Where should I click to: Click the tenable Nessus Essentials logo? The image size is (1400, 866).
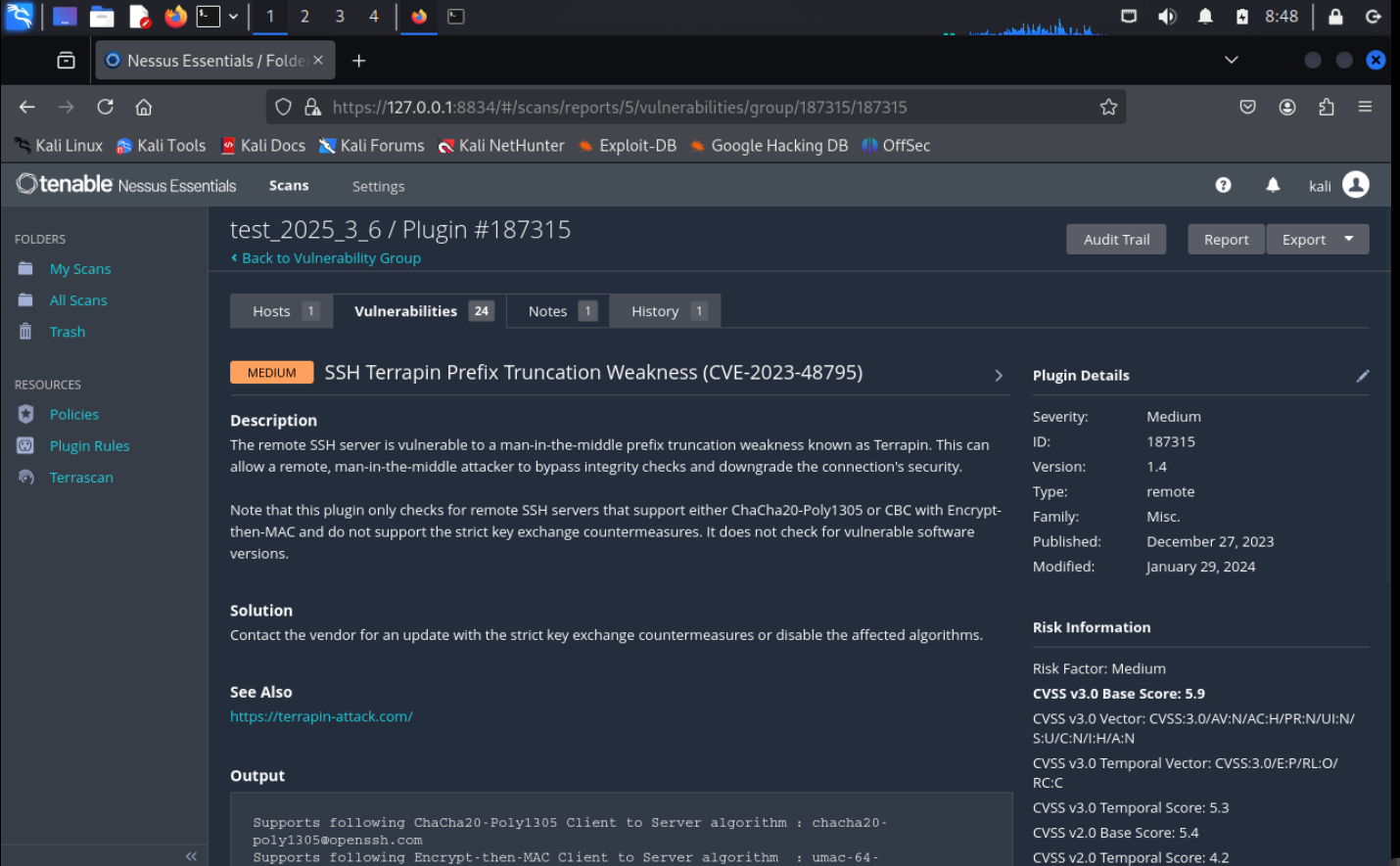point(126,184)
